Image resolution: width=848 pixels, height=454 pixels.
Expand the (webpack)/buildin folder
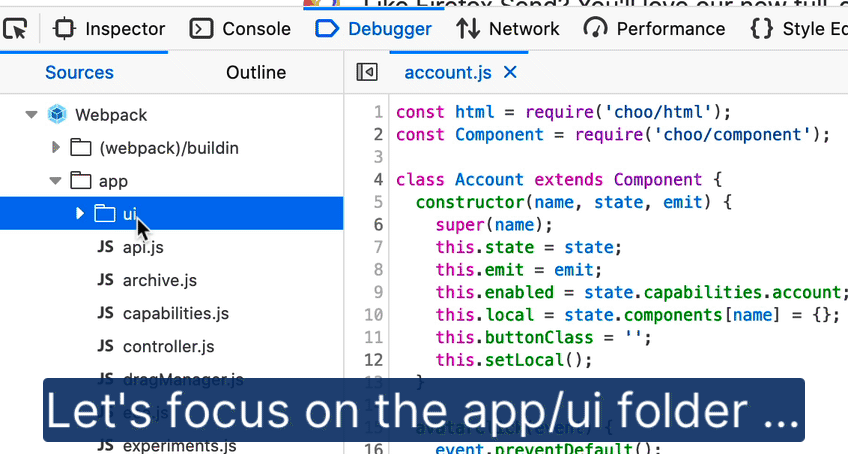tap(56, 147)
